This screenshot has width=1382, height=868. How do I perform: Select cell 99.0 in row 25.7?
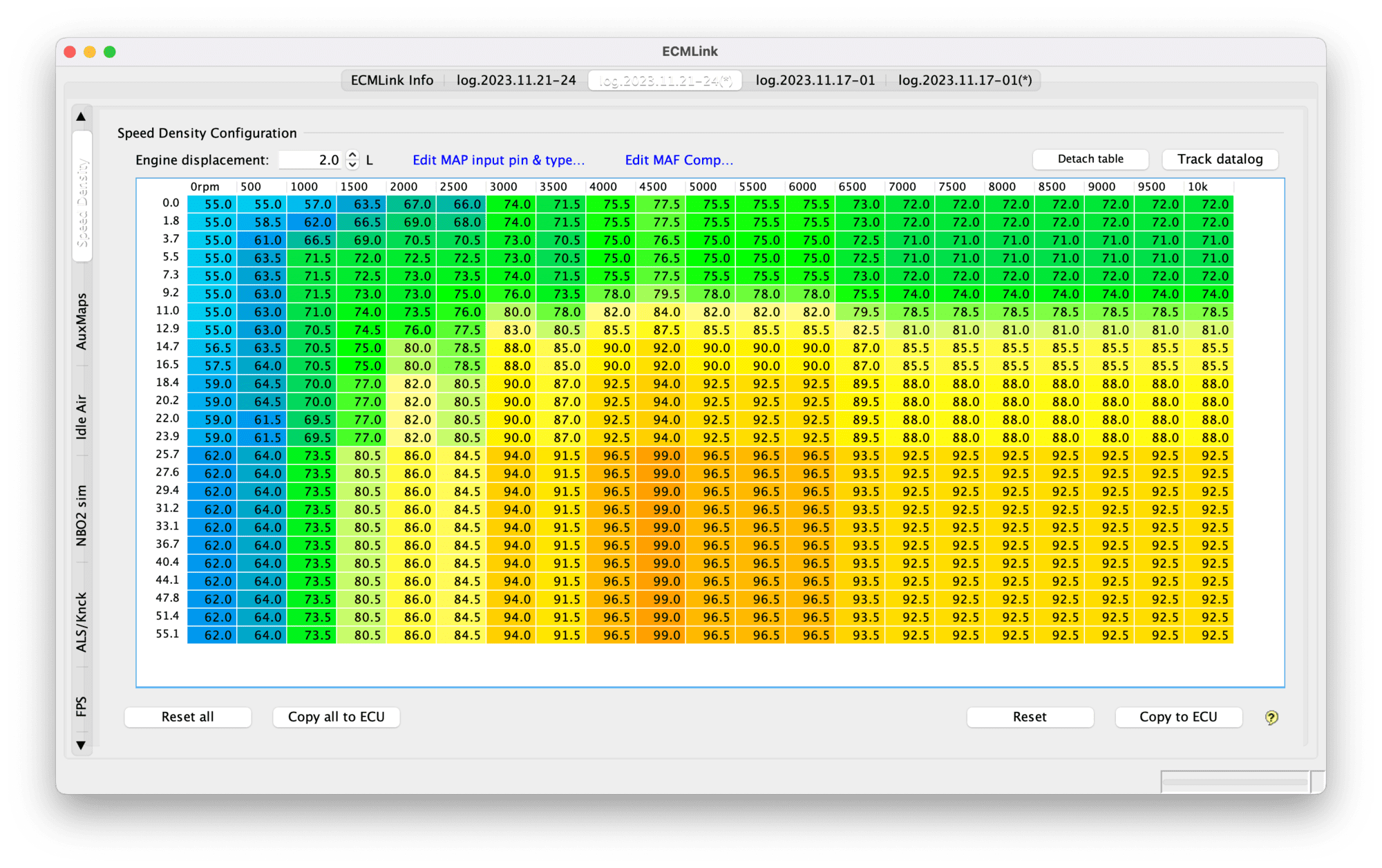[x=661, y=455]
